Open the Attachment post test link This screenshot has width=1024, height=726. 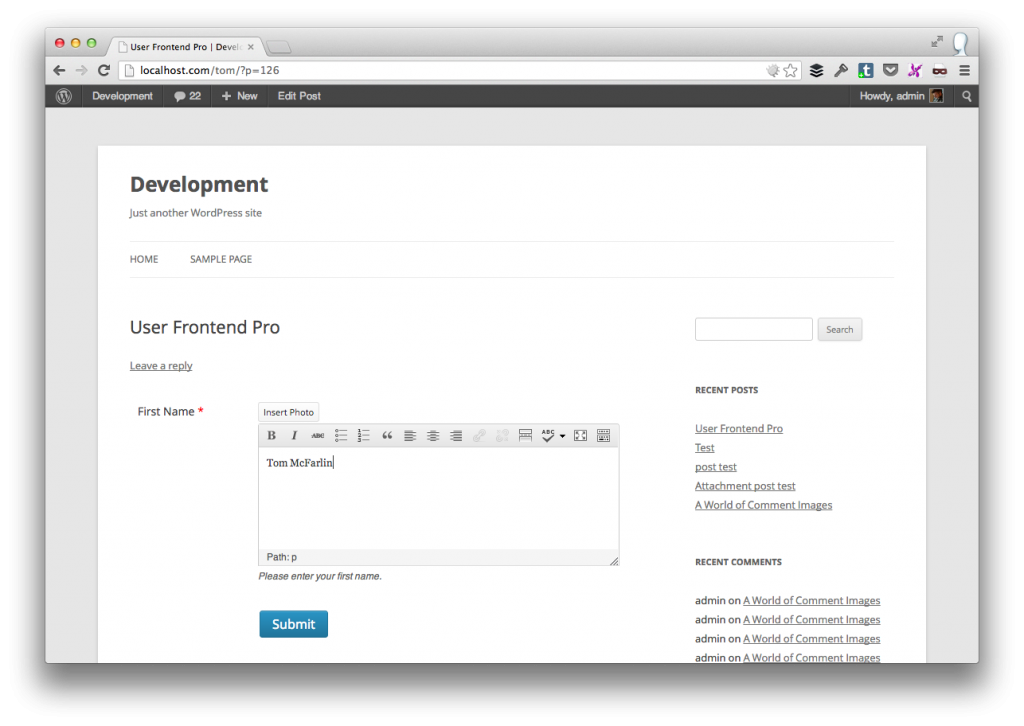(745, 486)
